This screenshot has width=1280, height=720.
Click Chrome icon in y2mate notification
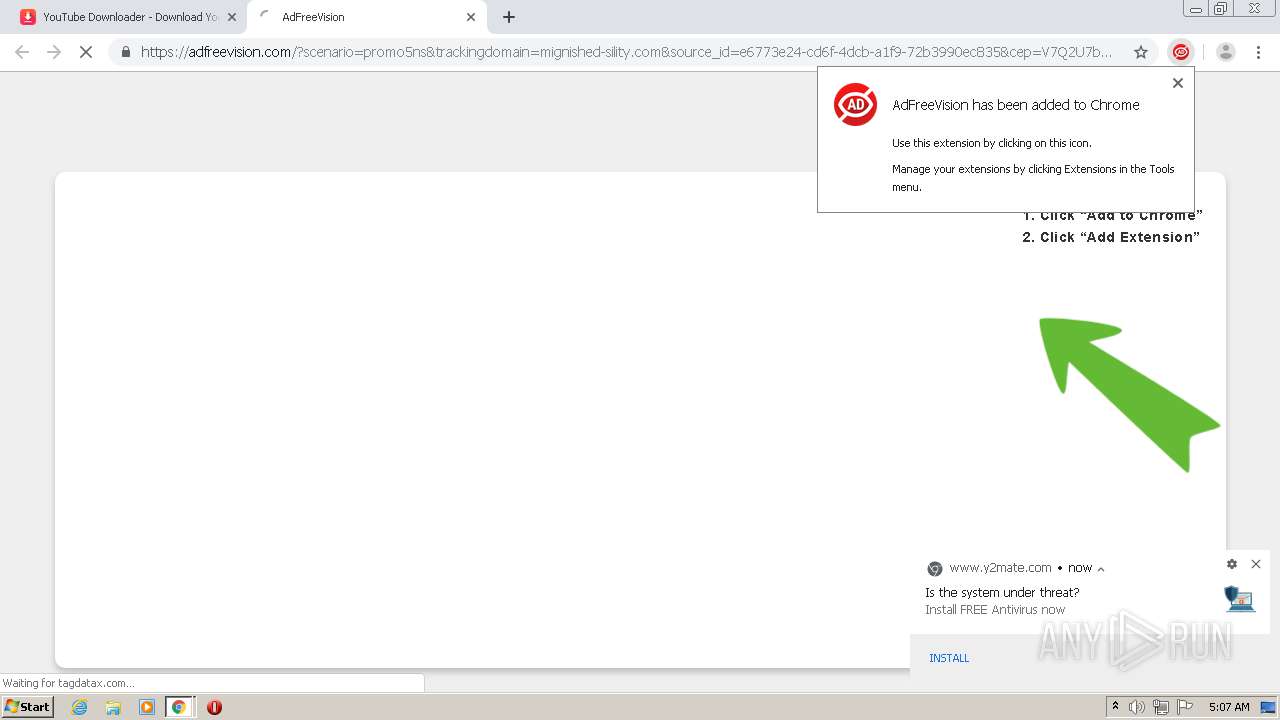(935, 568)
